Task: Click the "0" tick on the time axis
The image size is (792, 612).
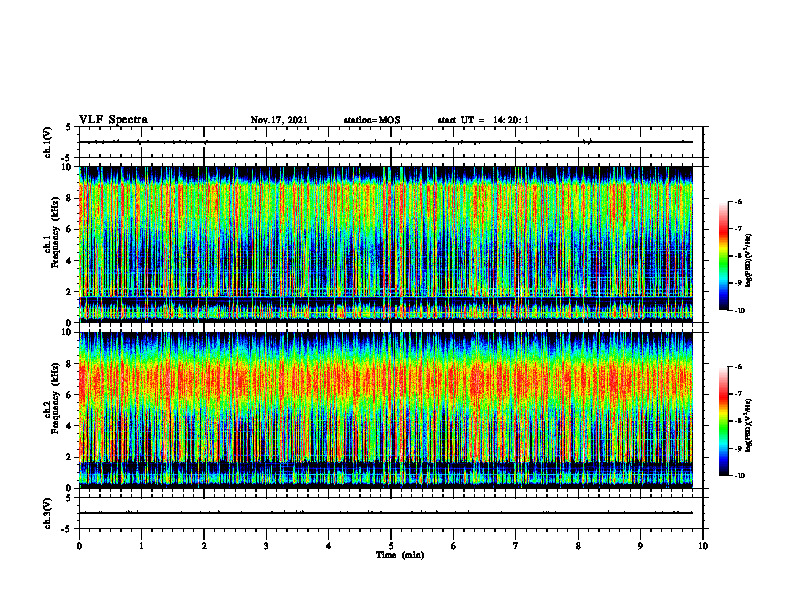Action: tap(79, 546)
